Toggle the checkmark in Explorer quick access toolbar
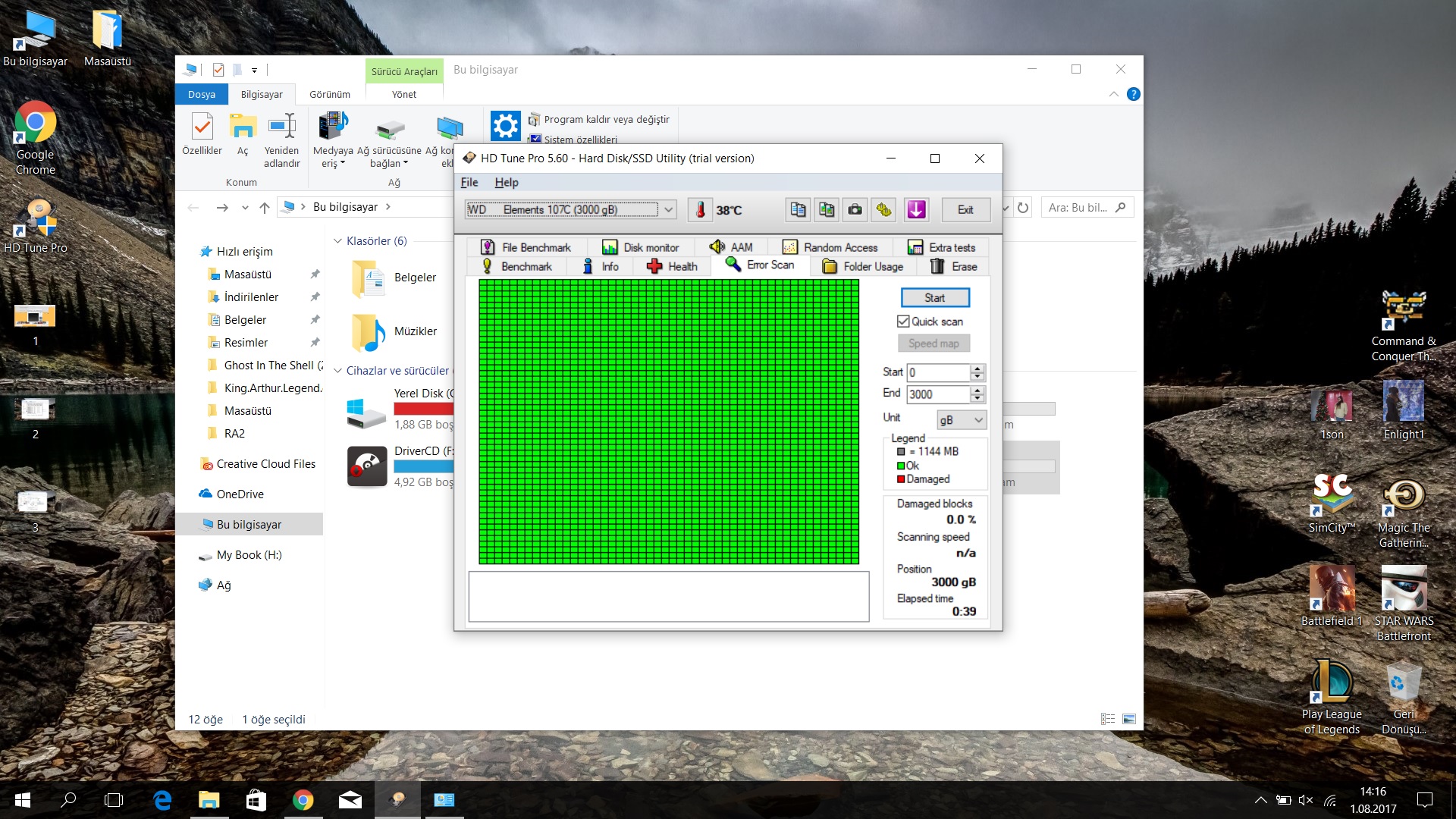The height and width of the screenshot is (819, 1456). pos(218,70)
